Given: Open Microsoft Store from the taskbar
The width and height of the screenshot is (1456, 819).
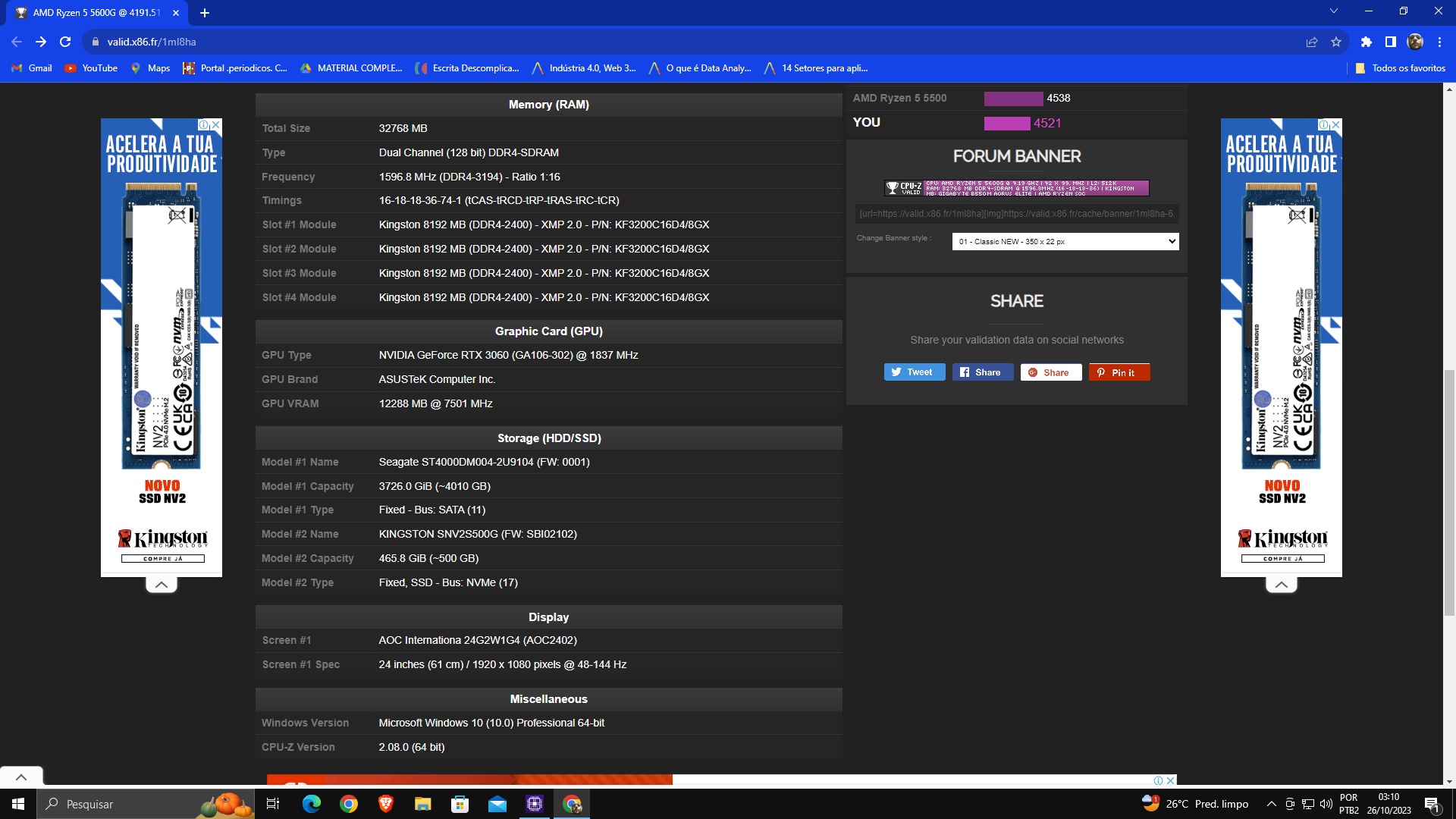Looking at the screenshot, I should point(460,804).
